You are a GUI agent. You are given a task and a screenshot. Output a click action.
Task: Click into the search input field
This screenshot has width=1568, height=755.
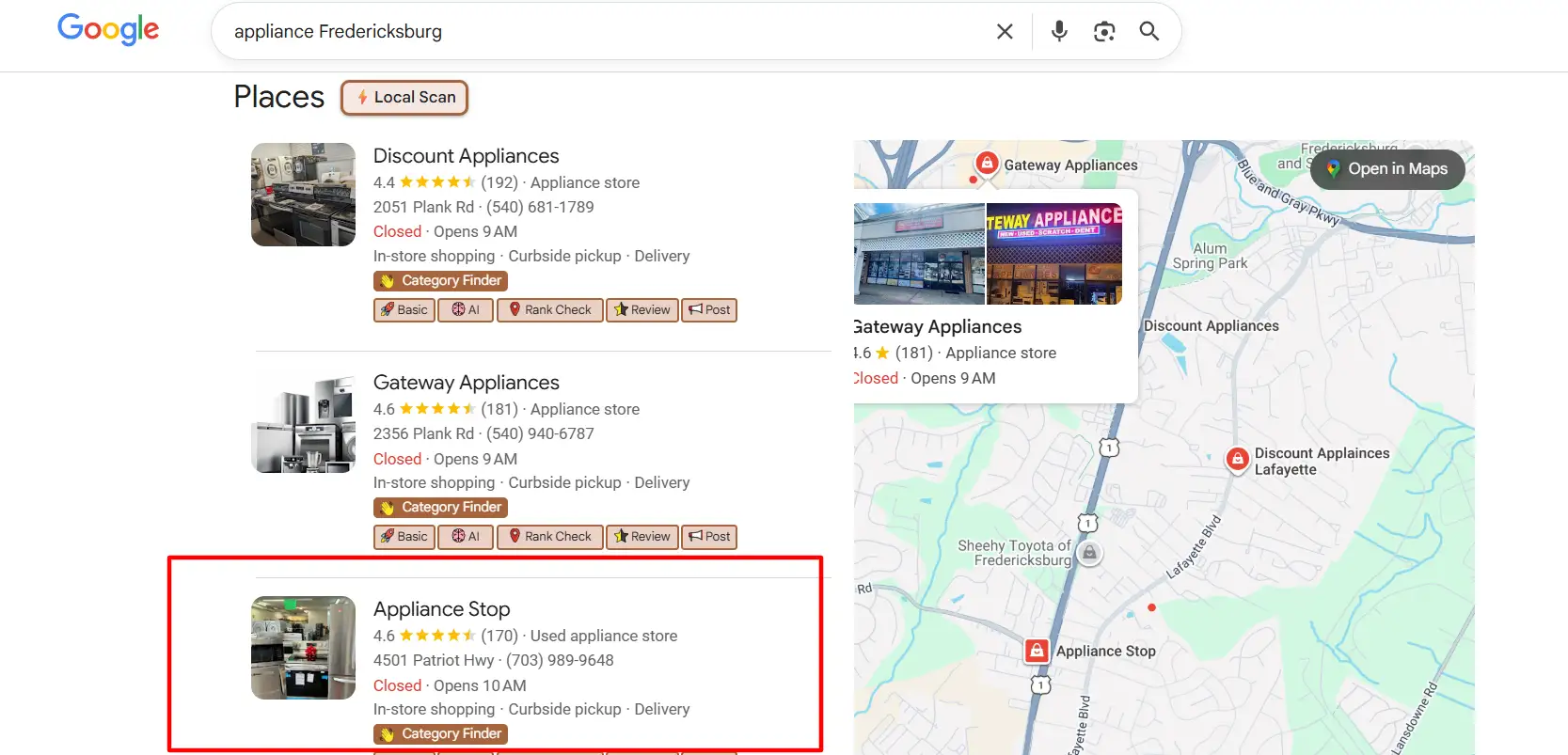pos(602,31)
